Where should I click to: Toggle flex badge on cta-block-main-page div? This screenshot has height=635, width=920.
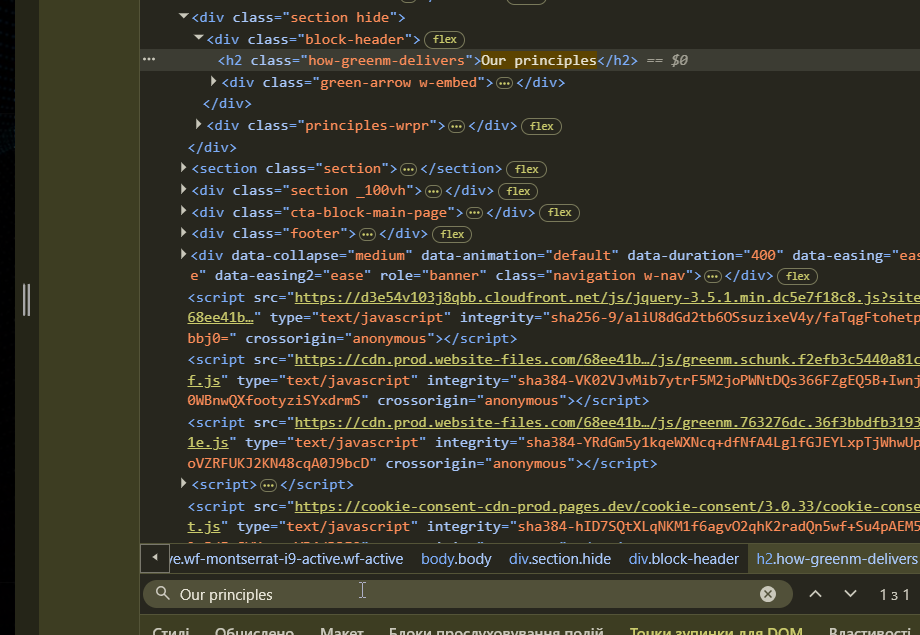559,212
